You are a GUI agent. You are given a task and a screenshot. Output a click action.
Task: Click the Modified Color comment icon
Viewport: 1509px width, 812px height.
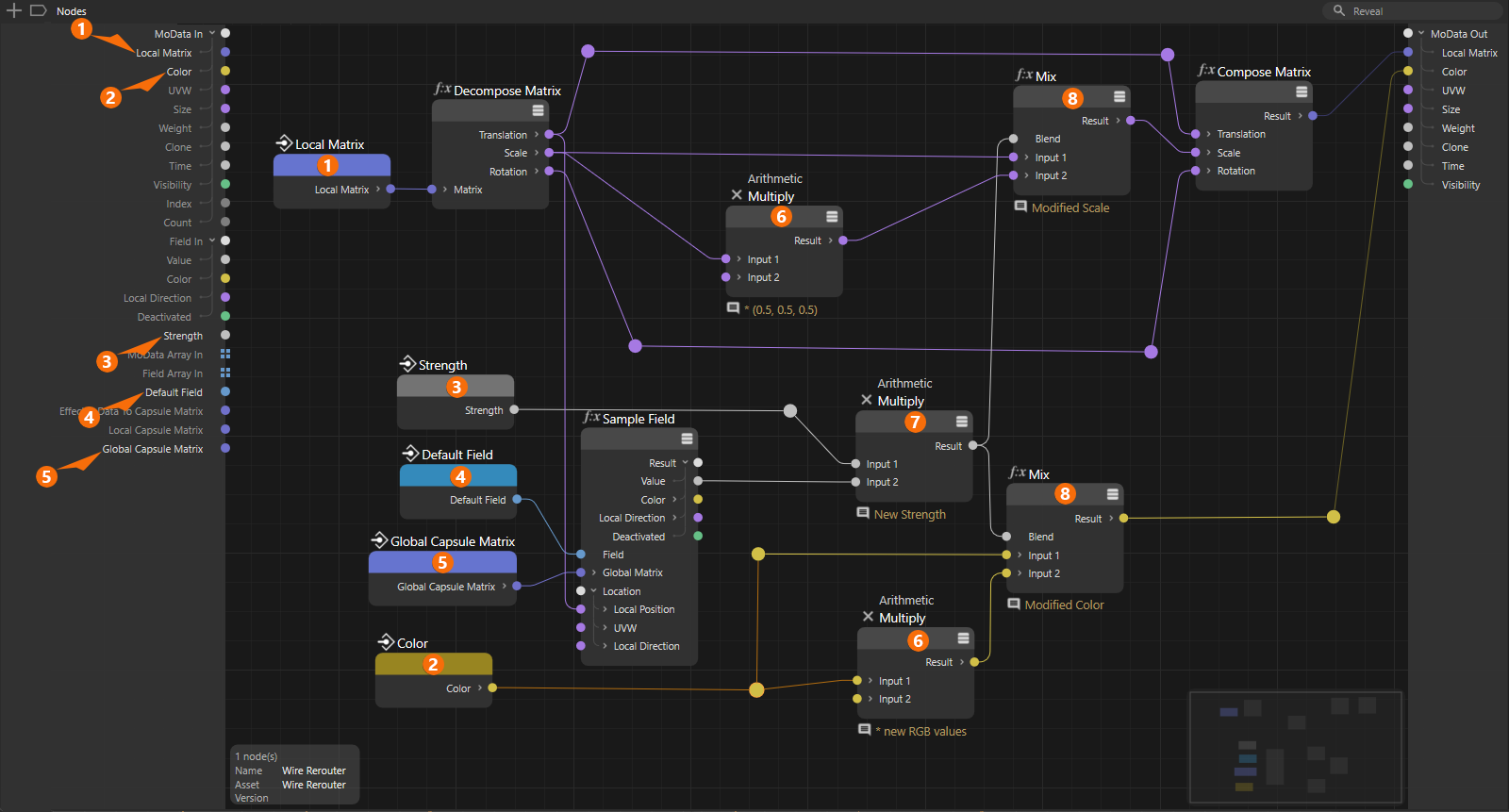point(1014,604)
